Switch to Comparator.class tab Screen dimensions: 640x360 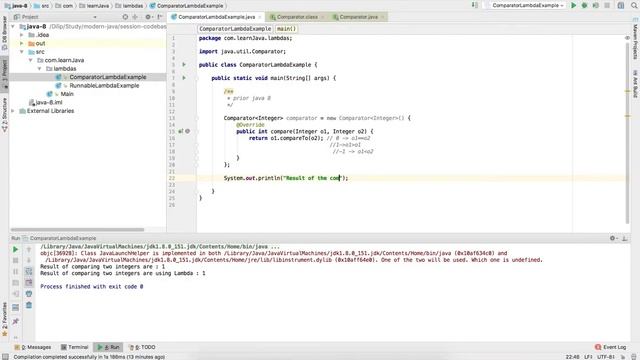(x=297, y=17)
